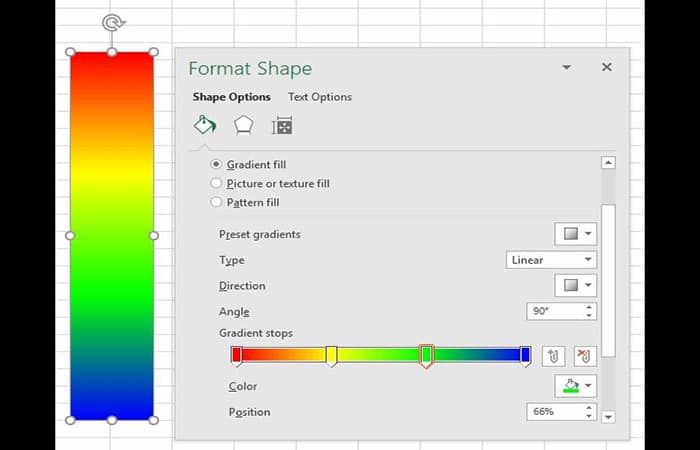The width and height of the screenshot is (700, 450).
Task: Close the Format Shape pane
Action: click(x=607, y=67)
